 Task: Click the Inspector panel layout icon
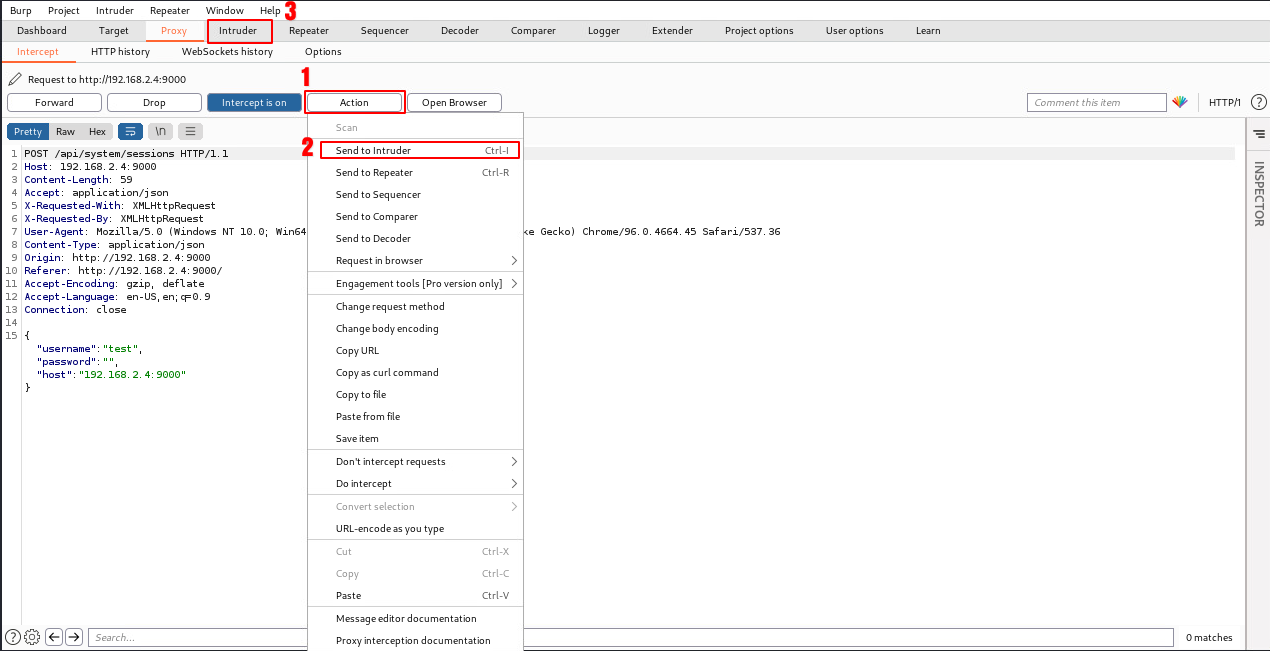(x=1258, y=133)
